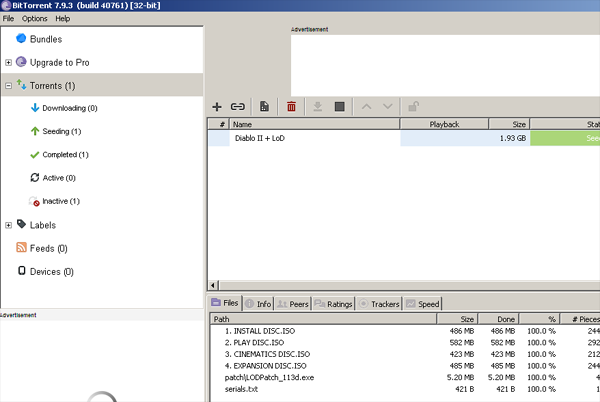Open the Help menu
Screen dimensions: 600x402
click(62, 18)
